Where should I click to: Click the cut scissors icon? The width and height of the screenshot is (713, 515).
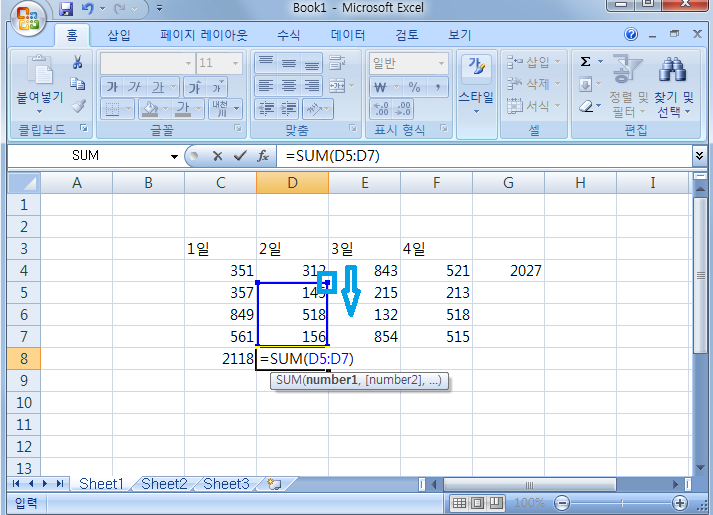click(x=77, y=62)
